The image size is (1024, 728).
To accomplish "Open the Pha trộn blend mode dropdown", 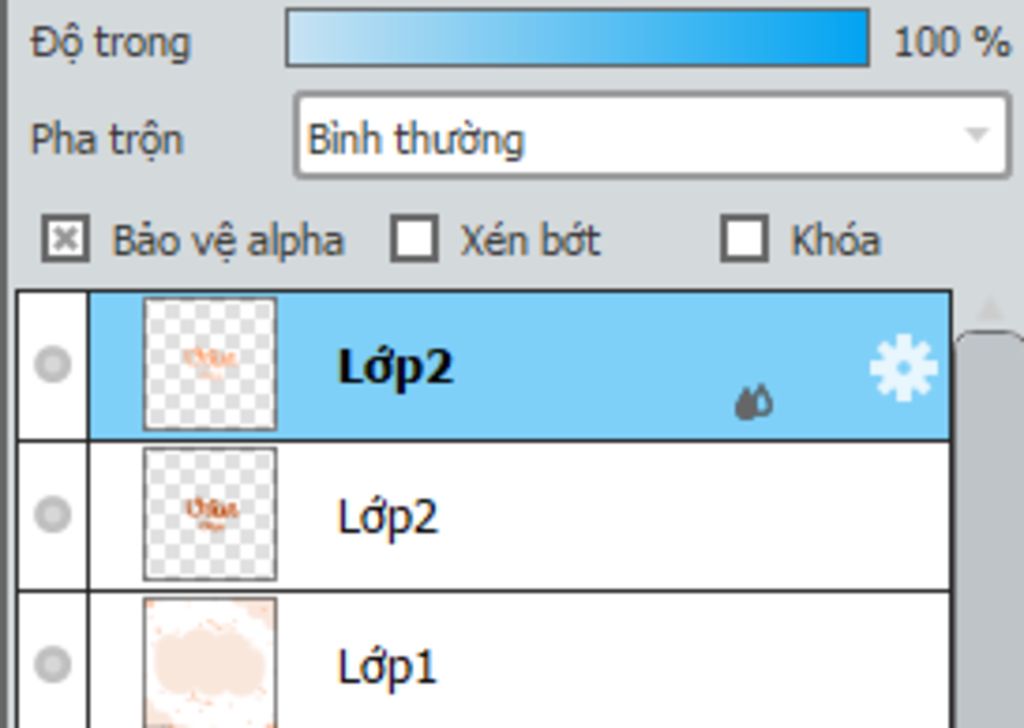I will tap(652, 136).
